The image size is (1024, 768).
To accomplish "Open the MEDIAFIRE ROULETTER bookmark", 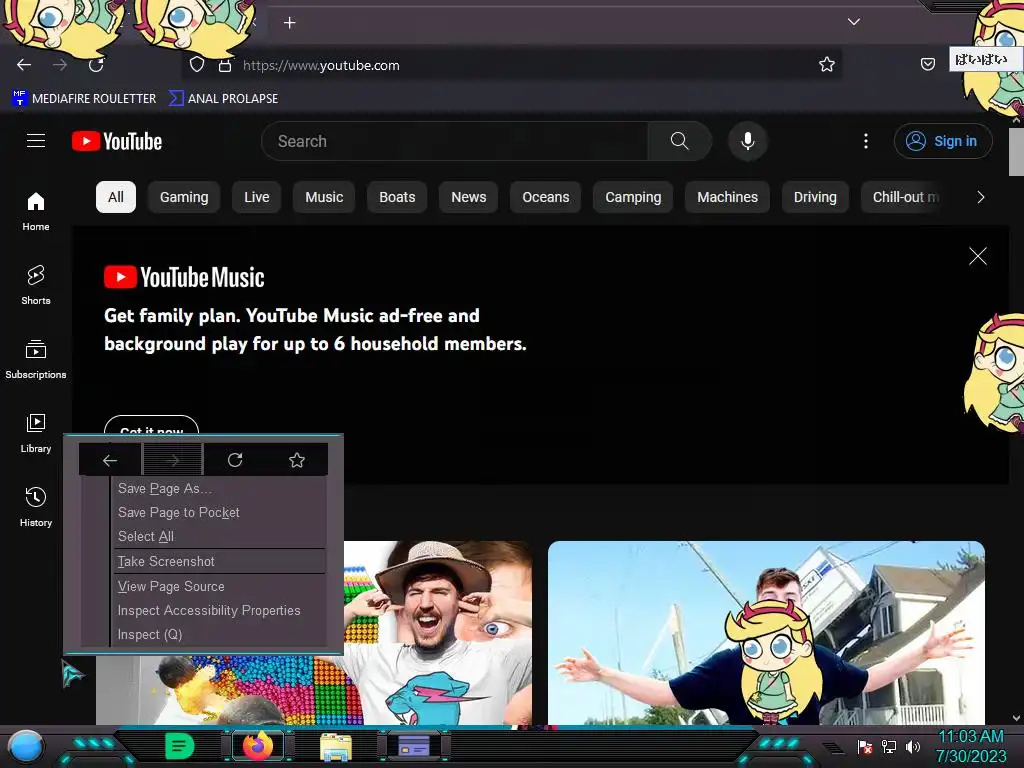I will (x=84, y=99).
